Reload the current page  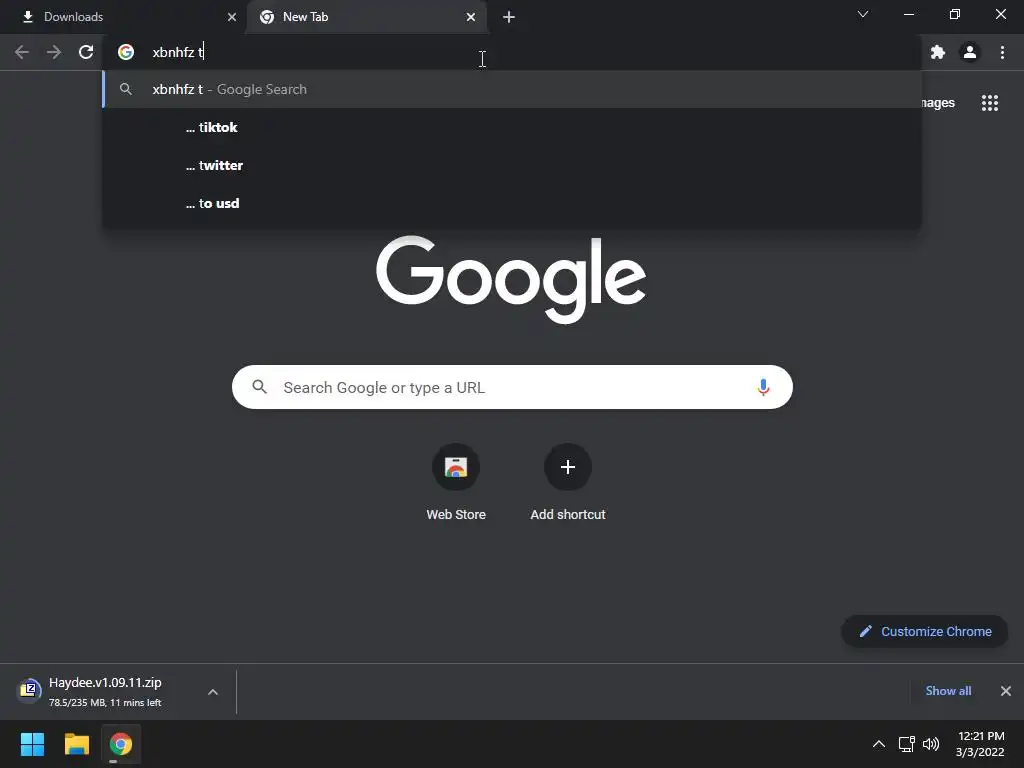[86, 52]
